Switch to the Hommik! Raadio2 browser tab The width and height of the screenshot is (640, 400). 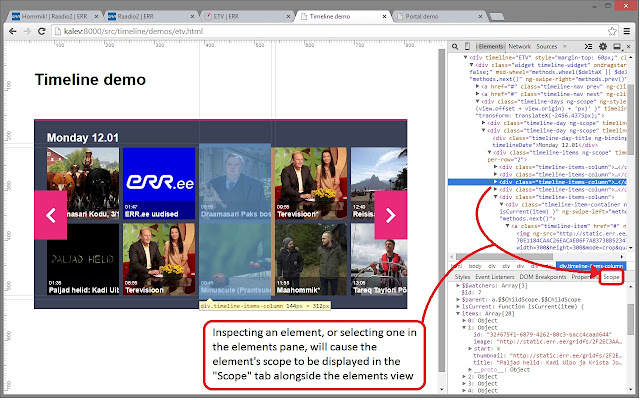[54, 16]
